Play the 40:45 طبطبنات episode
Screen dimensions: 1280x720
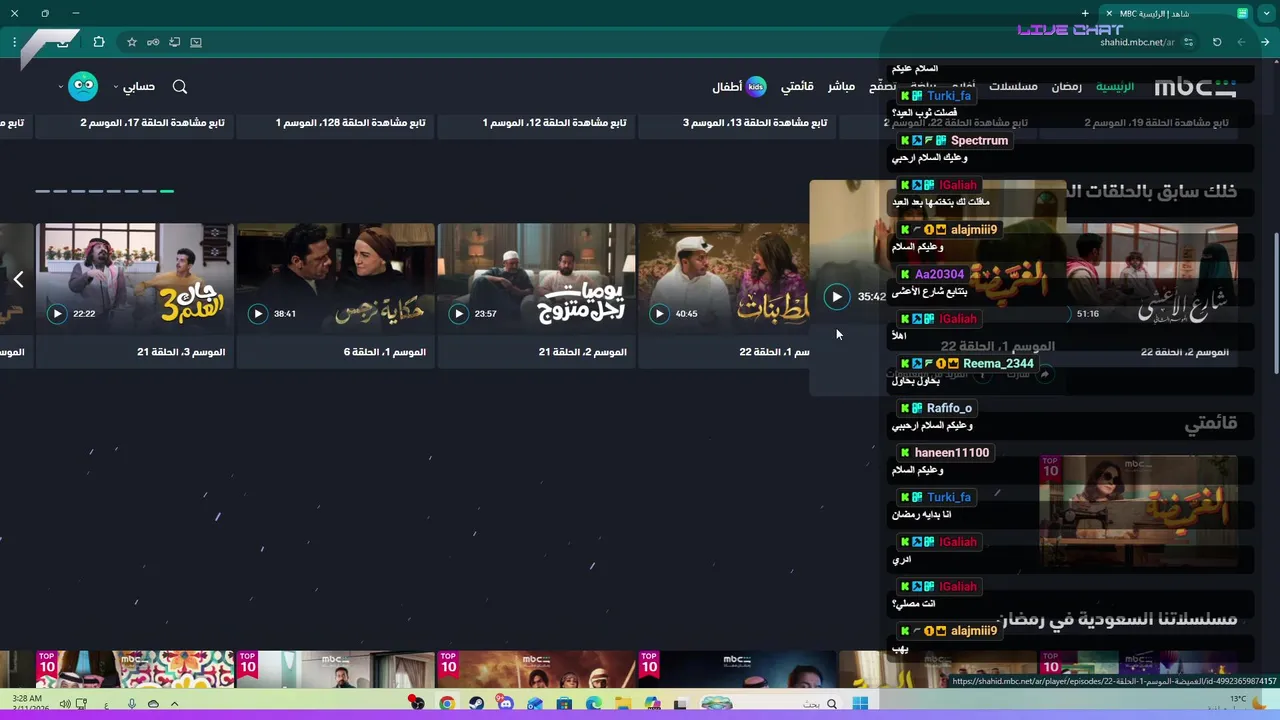click(x=659, y=313)
